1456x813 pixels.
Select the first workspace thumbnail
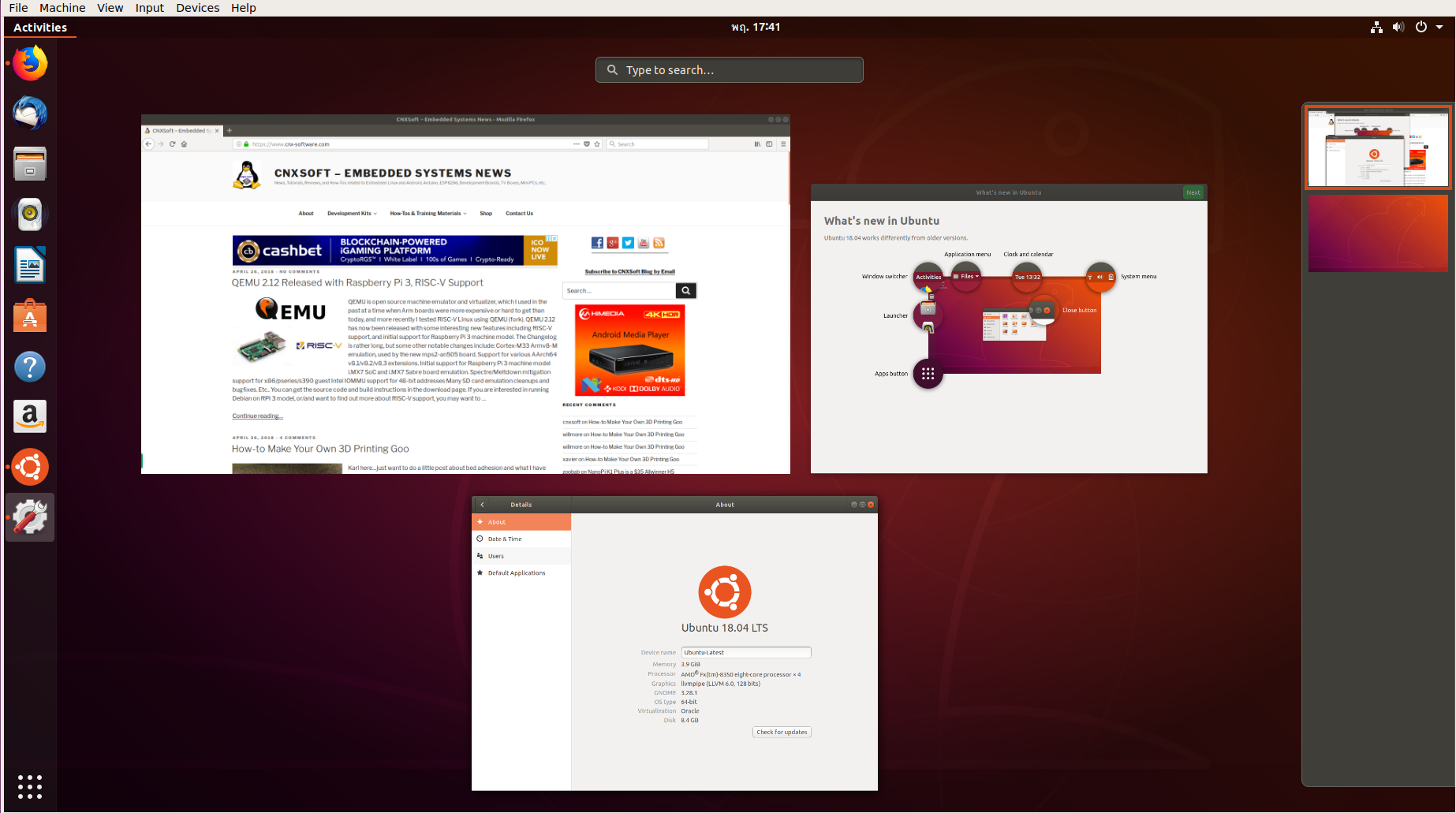[x=1378, y=147]
